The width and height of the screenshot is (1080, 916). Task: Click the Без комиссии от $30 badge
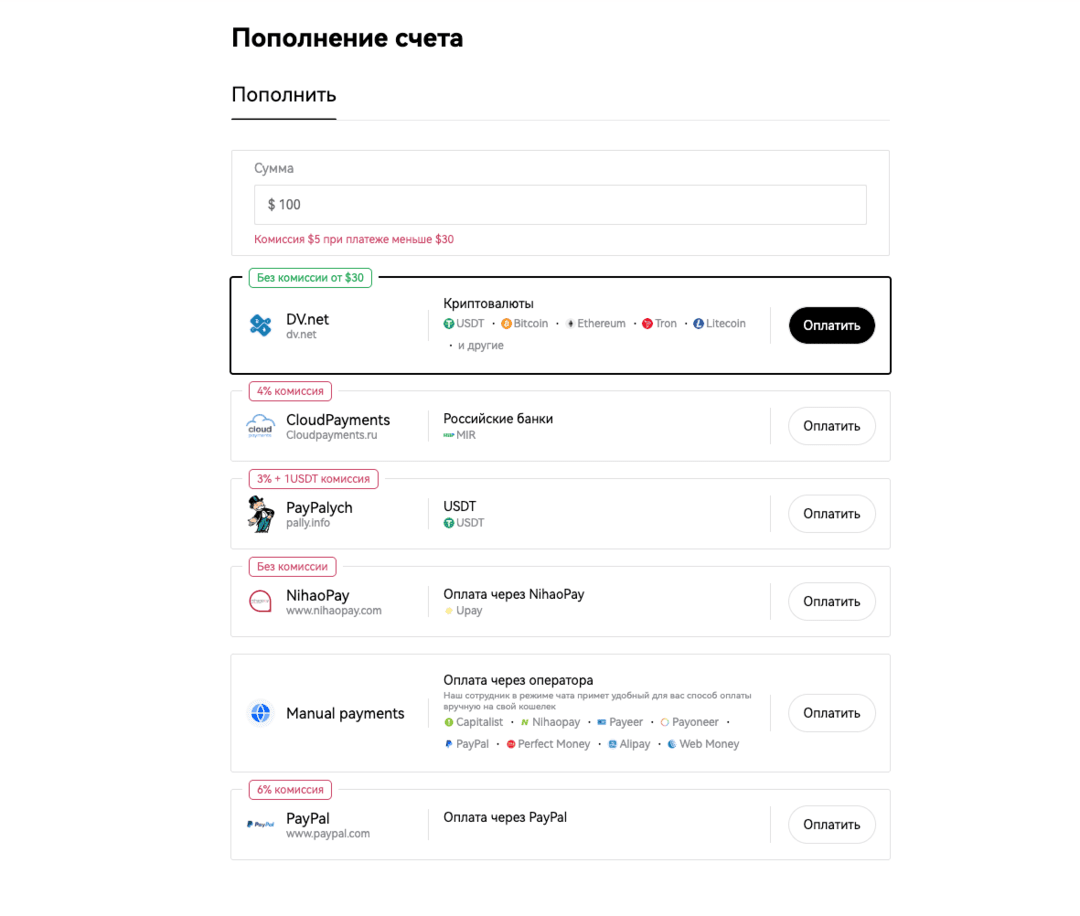pos(310,278)
